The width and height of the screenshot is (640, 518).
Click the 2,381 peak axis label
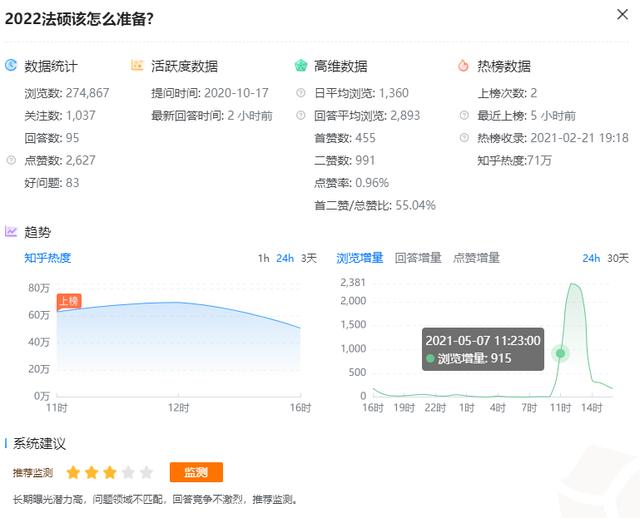353,282
